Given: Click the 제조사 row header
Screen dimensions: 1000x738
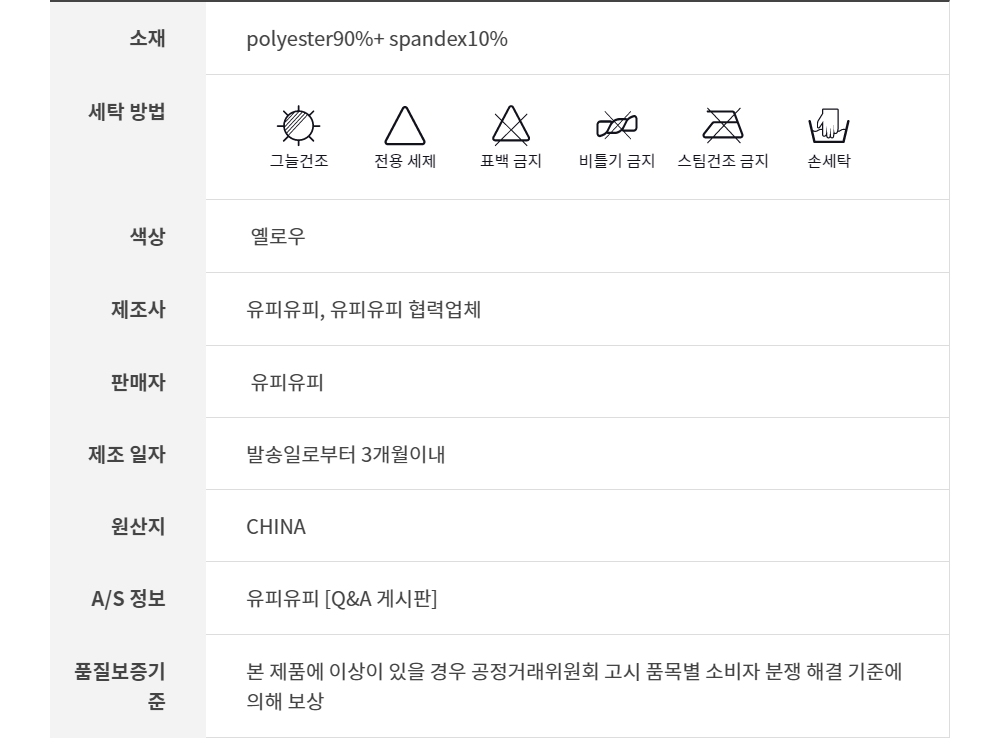Looking at the screenshot, I should [138, 309].
